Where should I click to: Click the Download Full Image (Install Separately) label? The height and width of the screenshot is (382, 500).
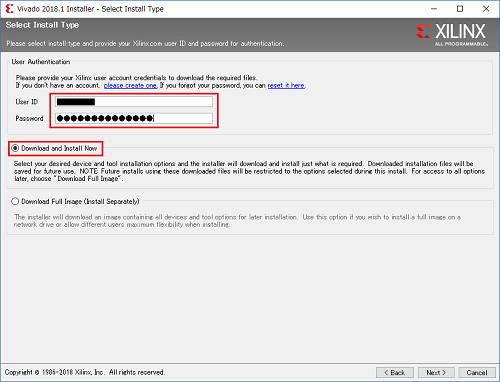(x=80, y=201)
